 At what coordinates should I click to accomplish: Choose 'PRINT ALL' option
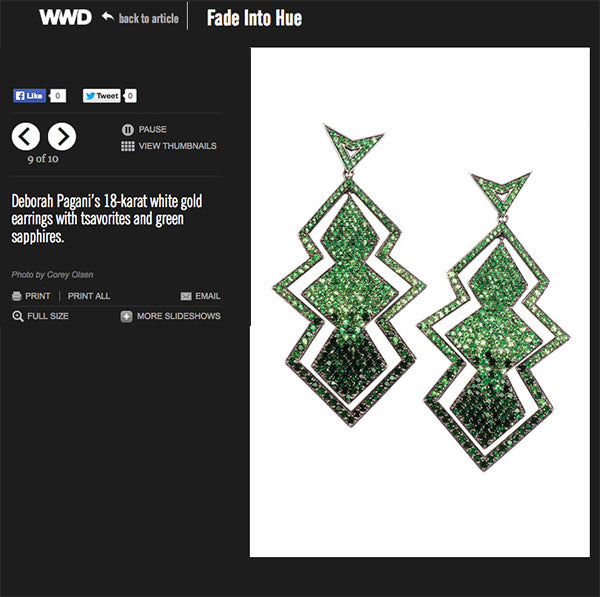(x=89, y=296)
